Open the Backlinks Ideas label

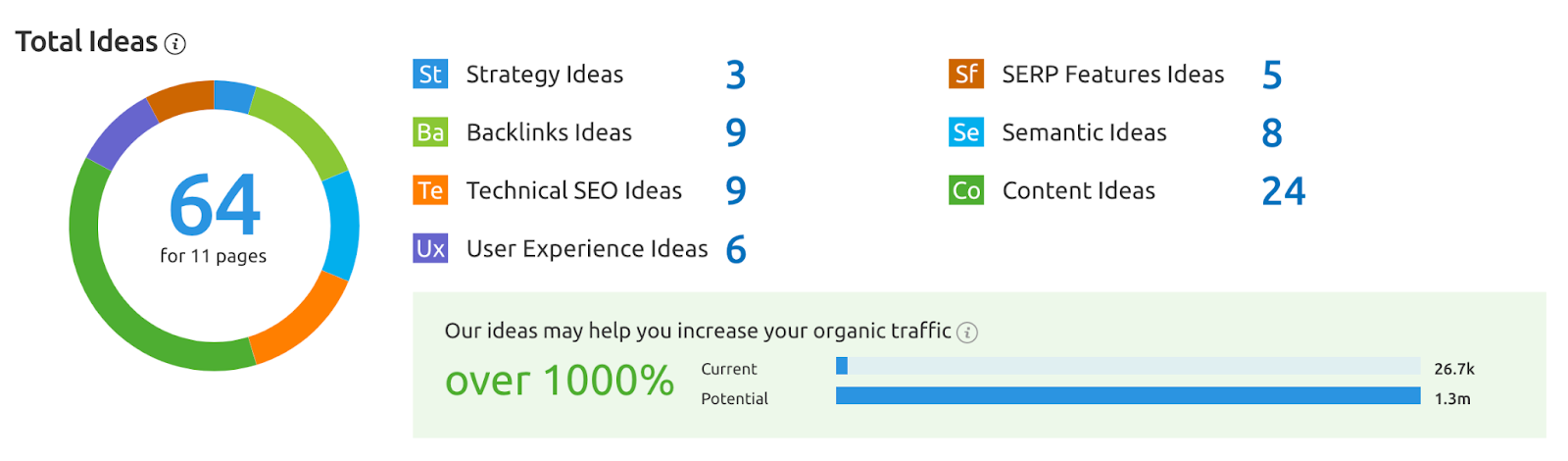(x=549, y=132)
